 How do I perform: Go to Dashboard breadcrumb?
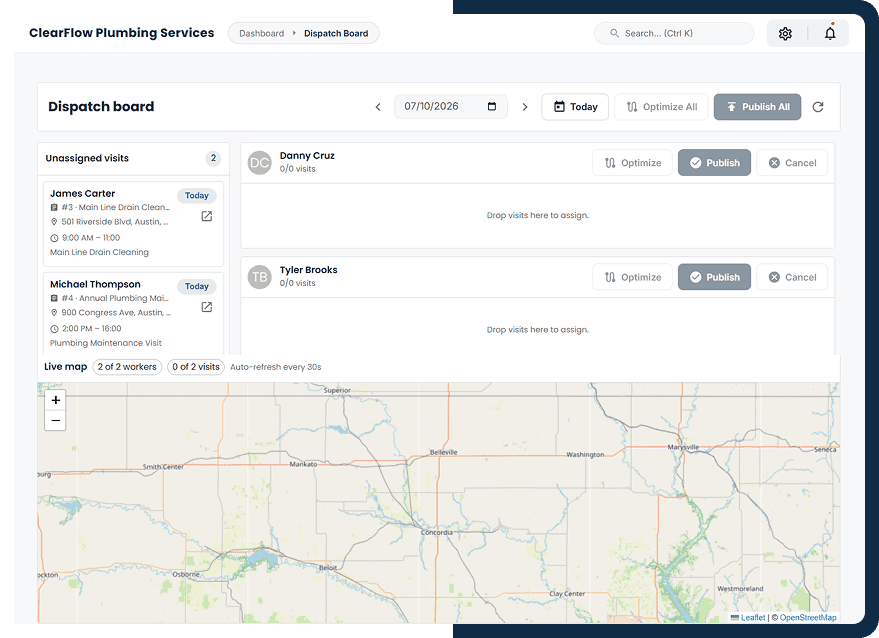coord(261,34)
